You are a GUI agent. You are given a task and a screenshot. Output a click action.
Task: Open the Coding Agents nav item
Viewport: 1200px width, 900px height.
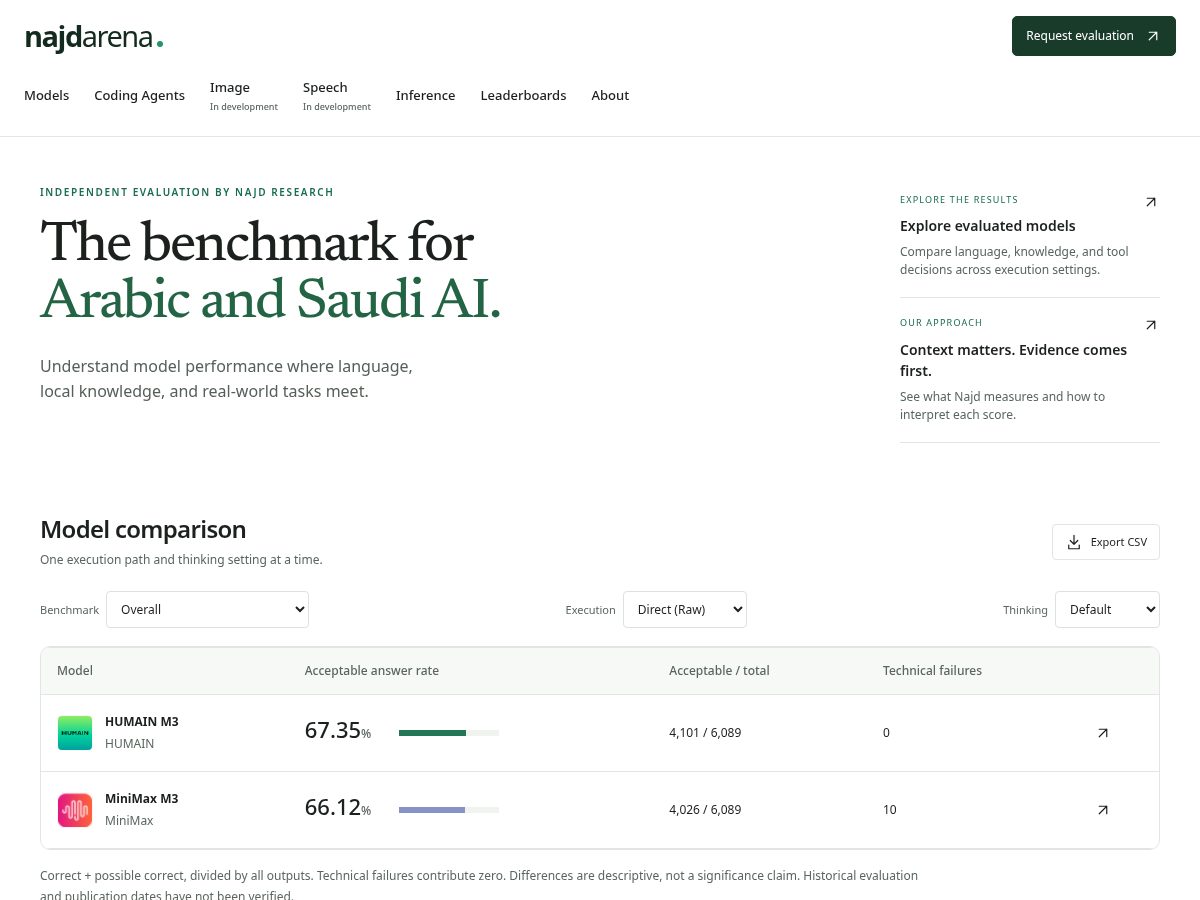(140, 96)
